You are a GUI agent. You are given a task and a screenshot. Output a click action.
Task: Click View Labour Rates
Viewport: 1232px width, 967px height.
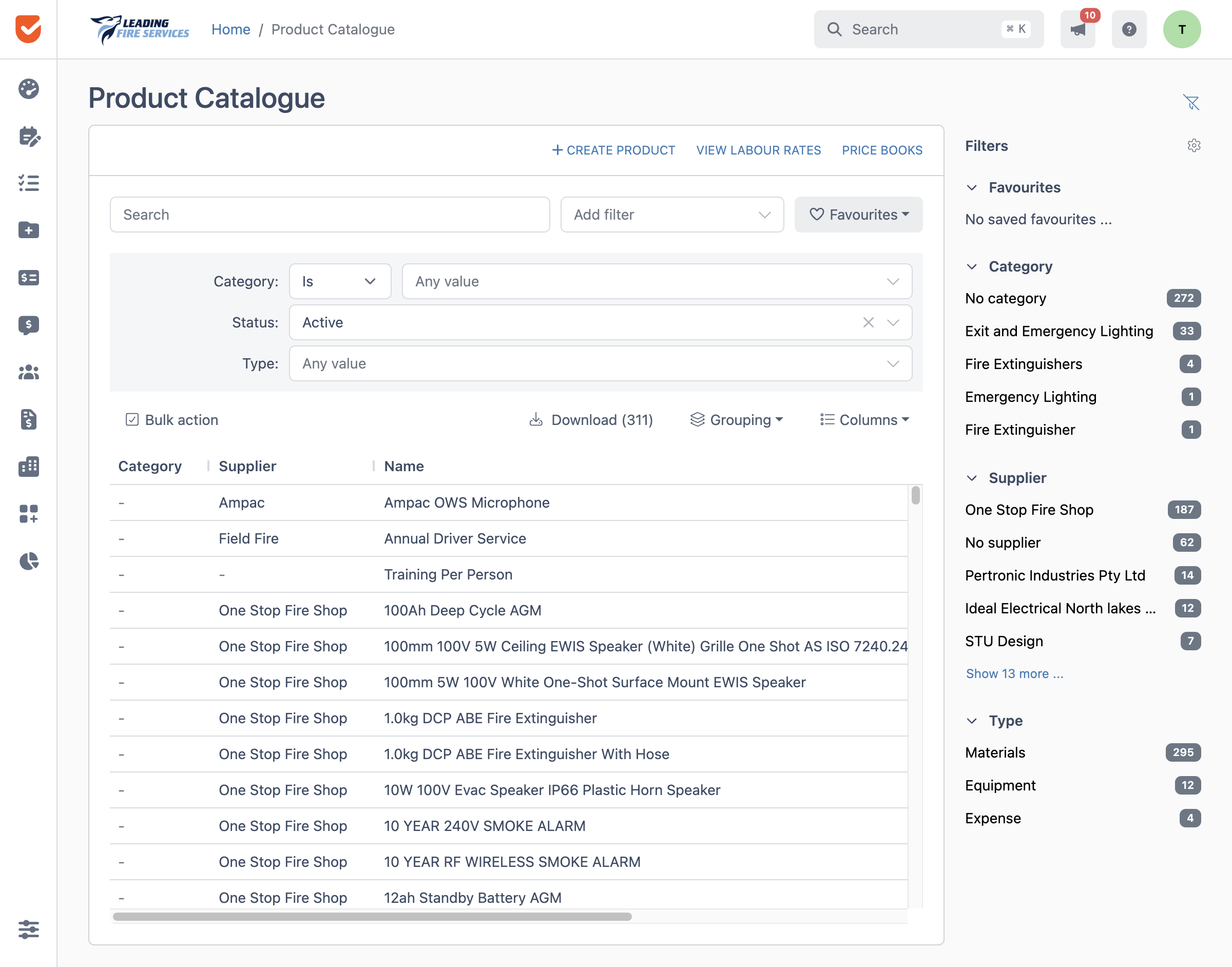758,150
